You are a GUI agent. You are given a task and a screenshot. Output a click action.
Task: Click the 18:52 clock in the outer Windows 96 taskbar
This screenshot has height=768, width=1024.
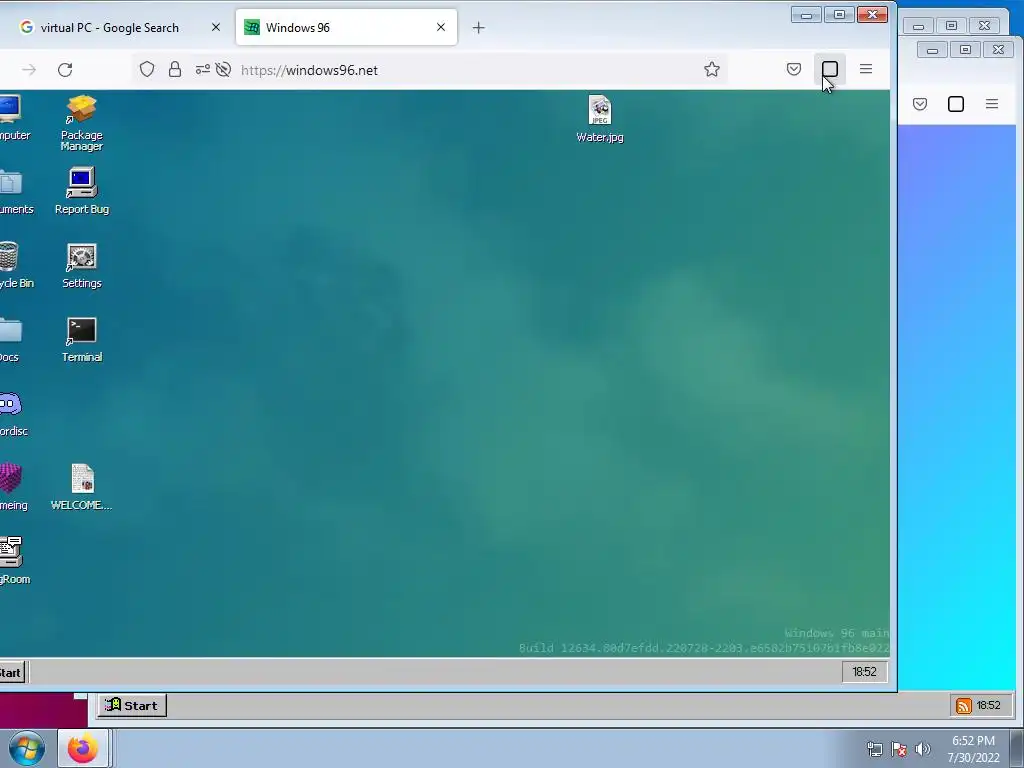coord(988,705)
